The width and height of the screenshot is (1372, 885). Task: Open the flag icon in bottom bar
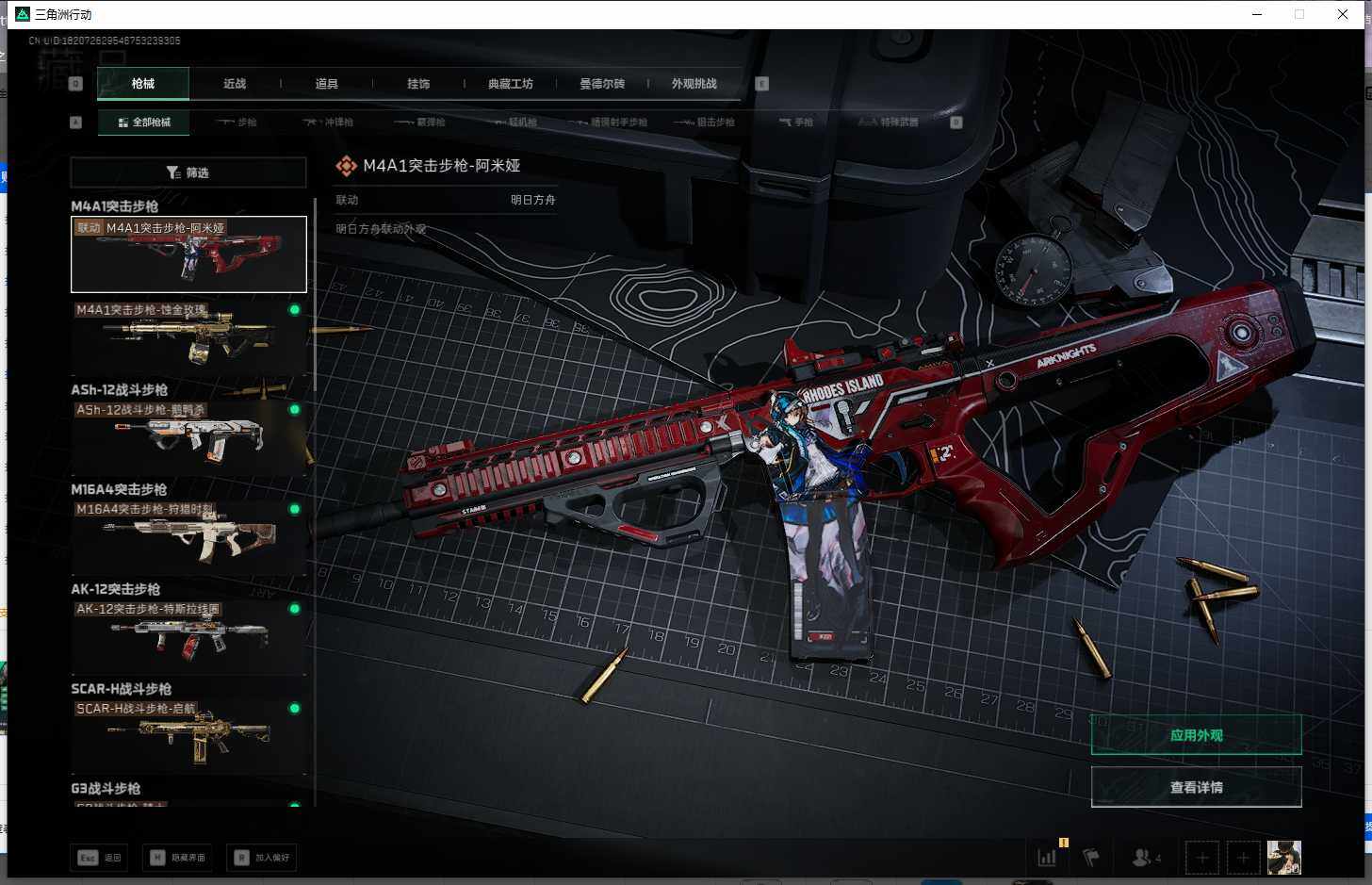pos(1091,858)
